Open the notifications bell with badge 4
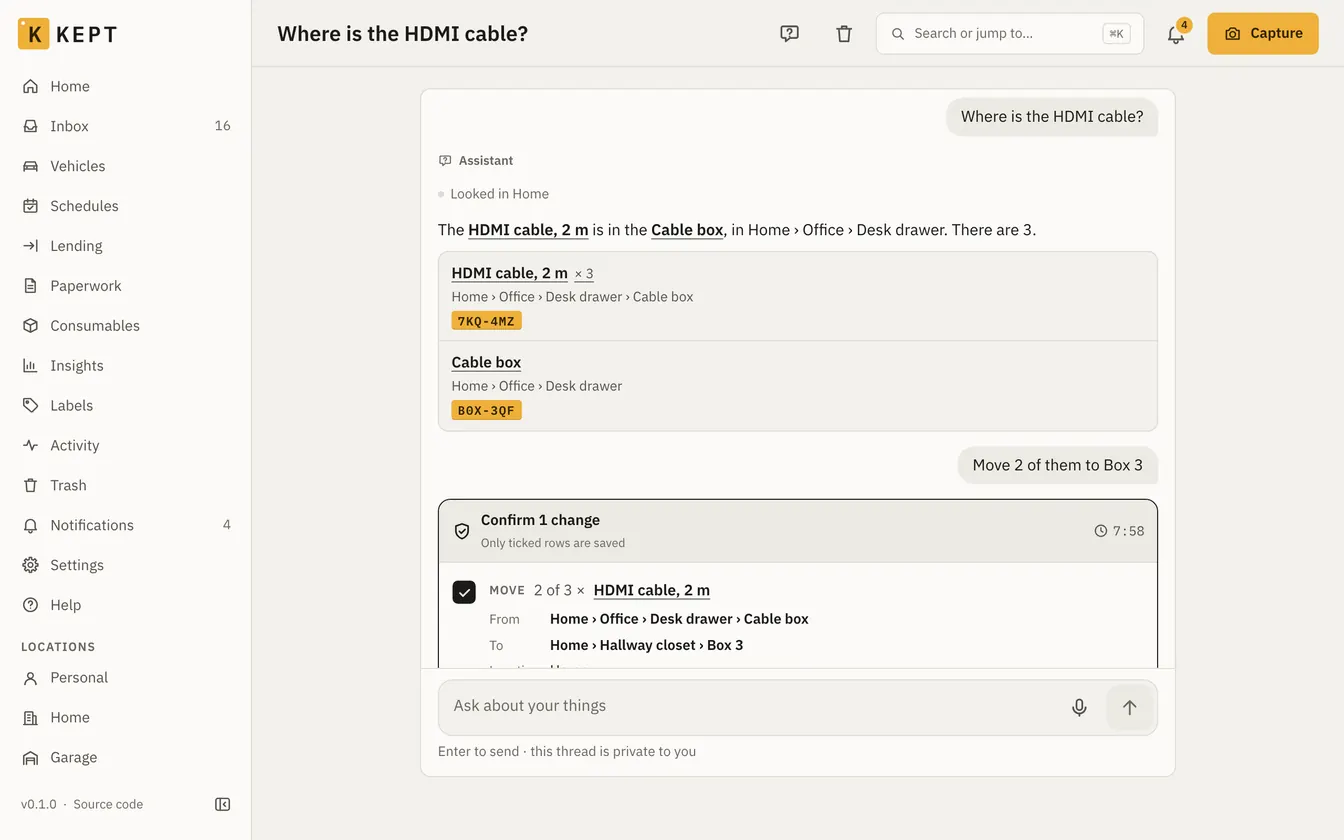 (1176, 34)
